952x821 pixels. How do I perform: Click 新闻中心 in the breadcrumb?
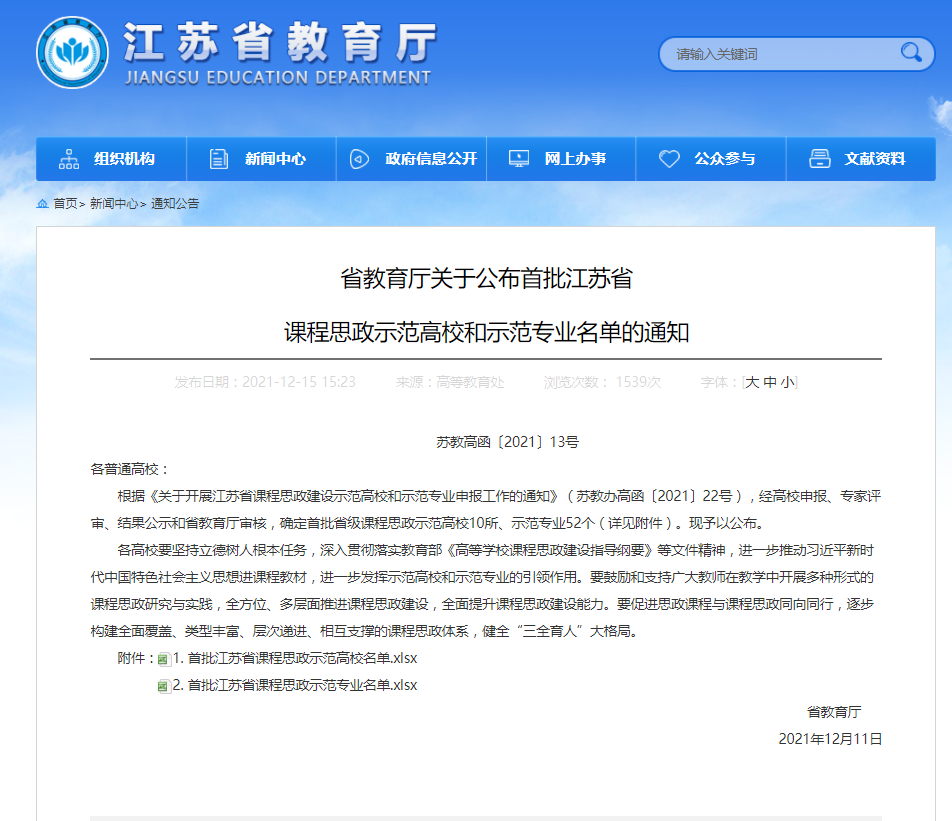click(x=113, y=203)
